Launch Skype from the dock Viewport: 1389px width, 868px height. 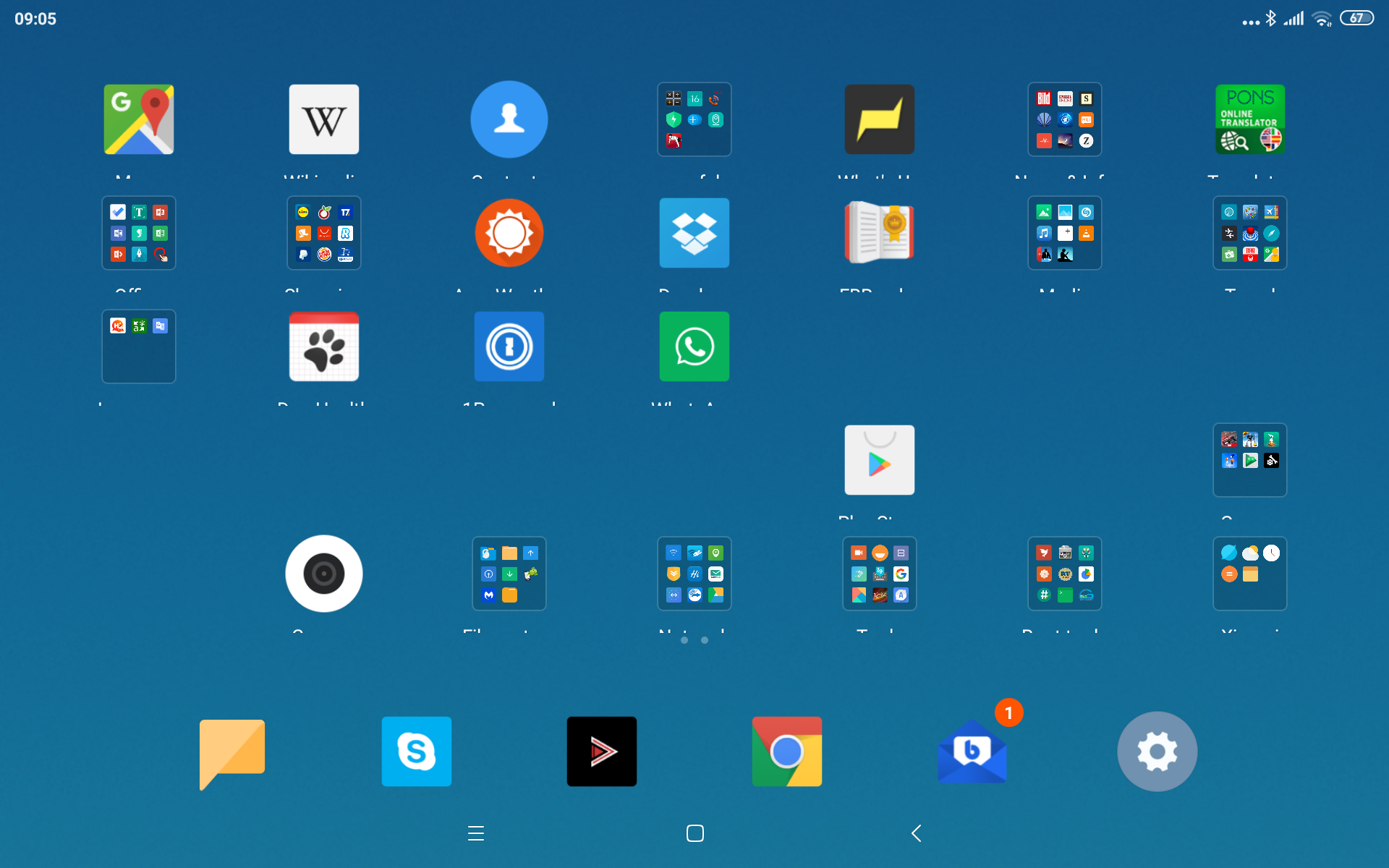417,752
